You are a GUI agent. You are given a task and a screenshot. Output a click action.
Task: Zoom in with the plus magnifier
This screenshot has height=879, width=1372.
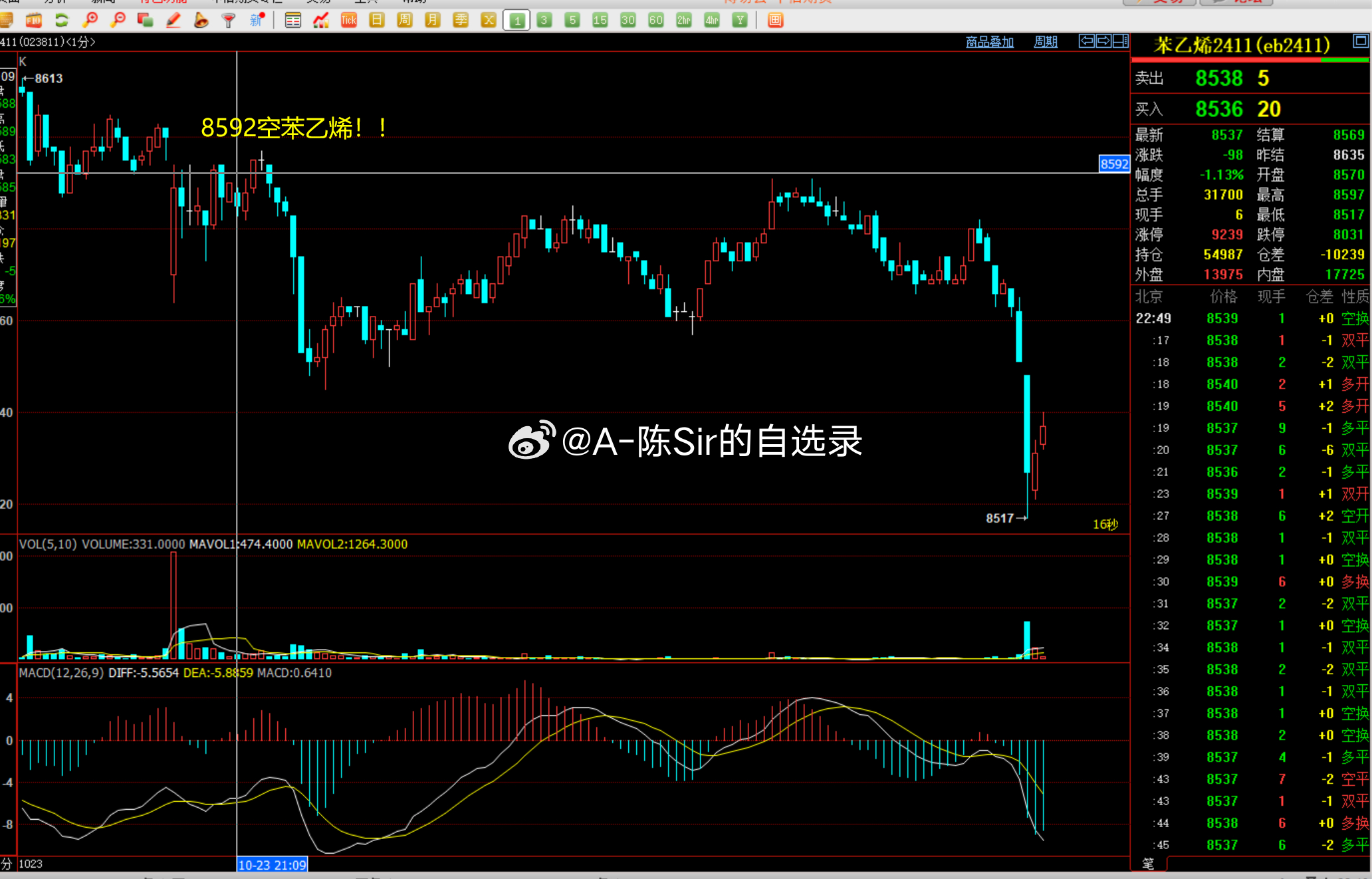coord(90,20)
